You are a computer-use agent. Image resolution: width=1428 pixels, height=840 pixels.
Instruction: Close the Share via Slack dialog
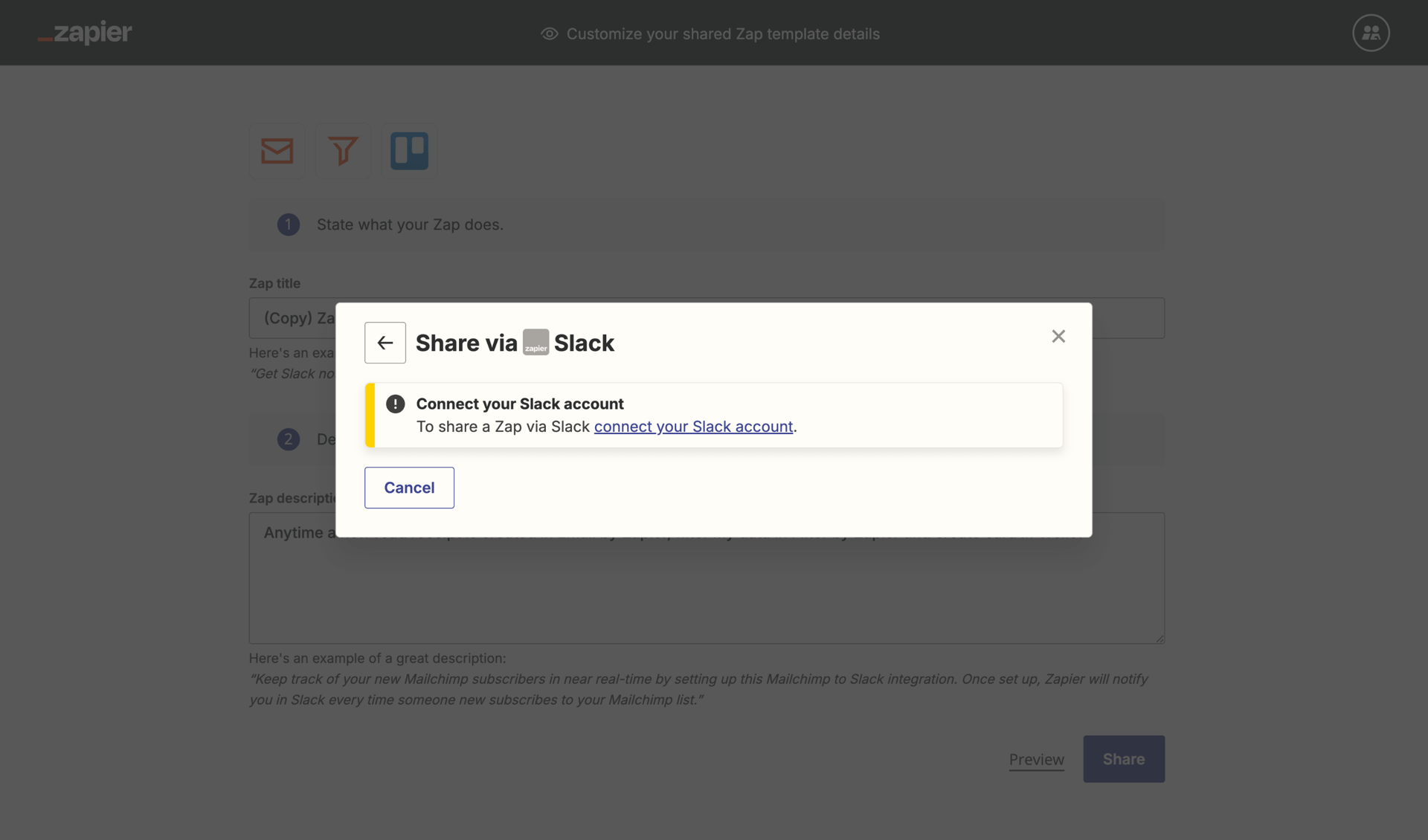pos(1058,336)
